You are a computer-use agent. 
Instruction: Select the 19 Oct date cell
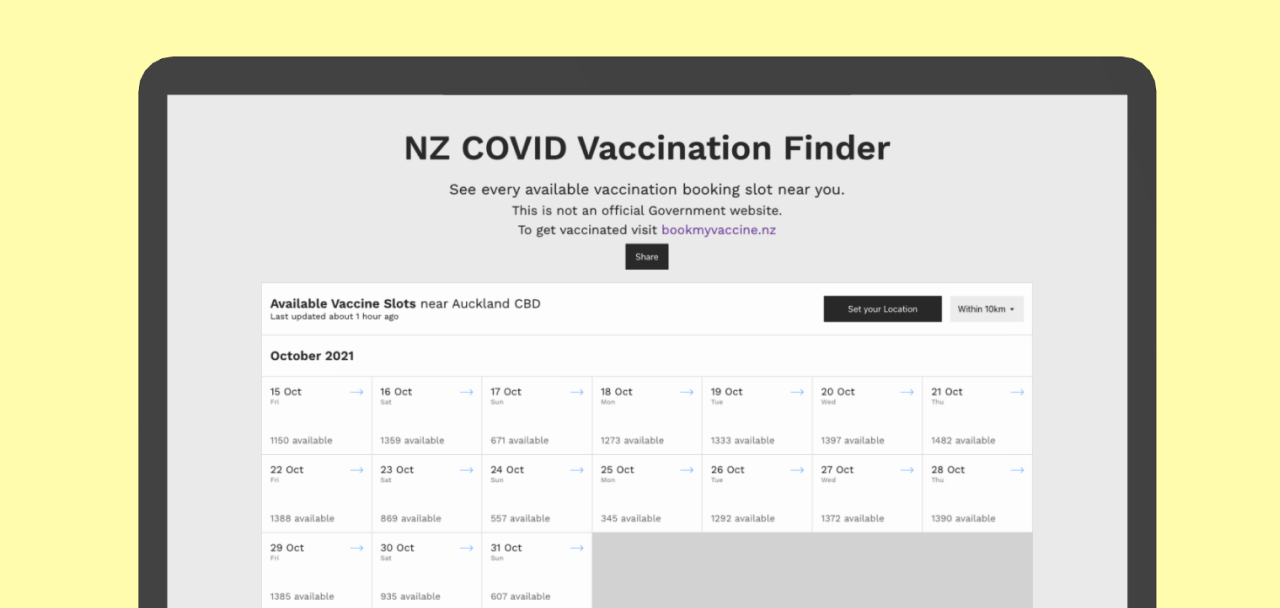756,416
